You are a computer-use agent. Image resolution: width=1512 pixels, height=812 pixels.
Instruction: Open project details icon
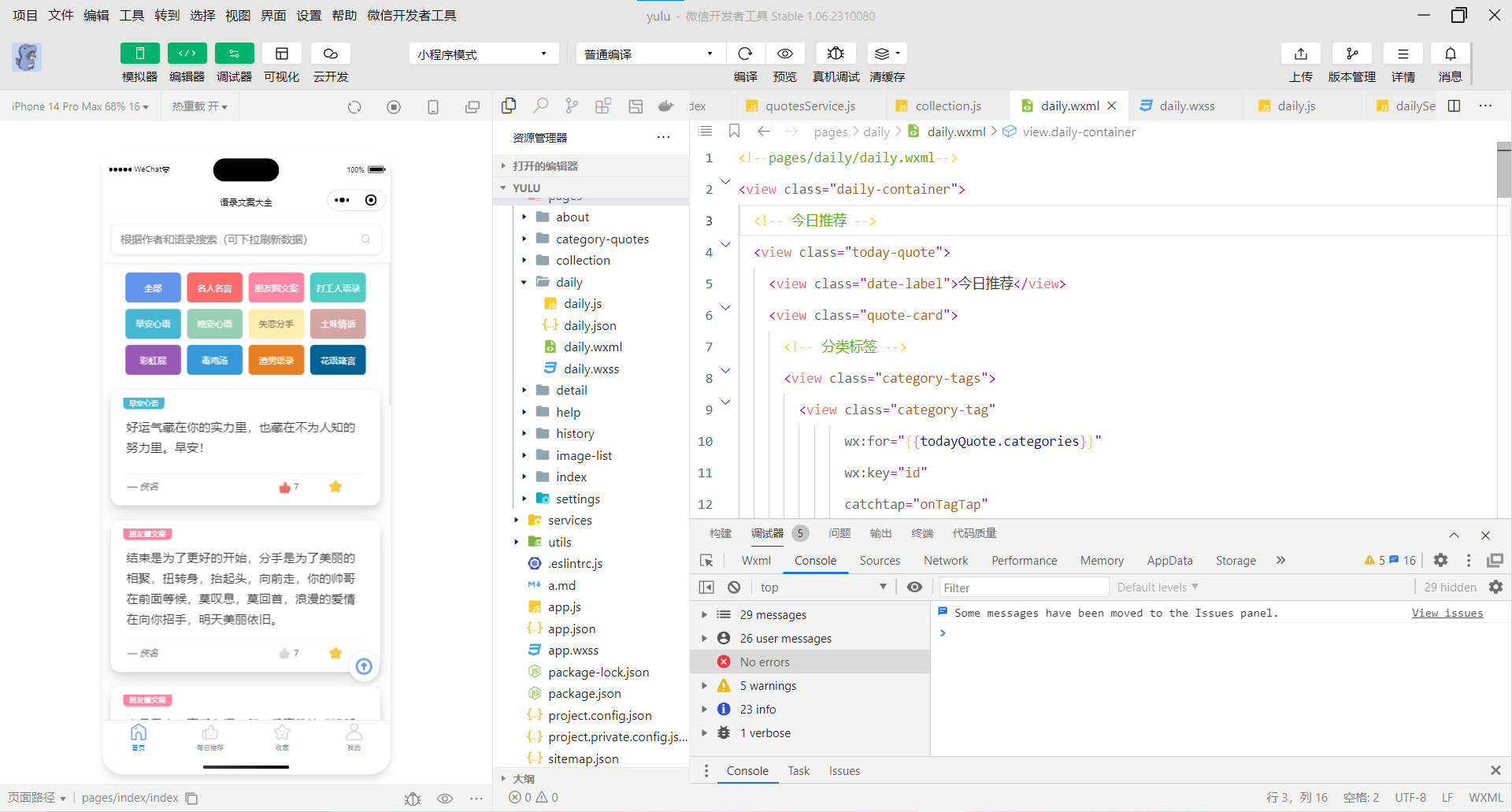click(1403, 54)
